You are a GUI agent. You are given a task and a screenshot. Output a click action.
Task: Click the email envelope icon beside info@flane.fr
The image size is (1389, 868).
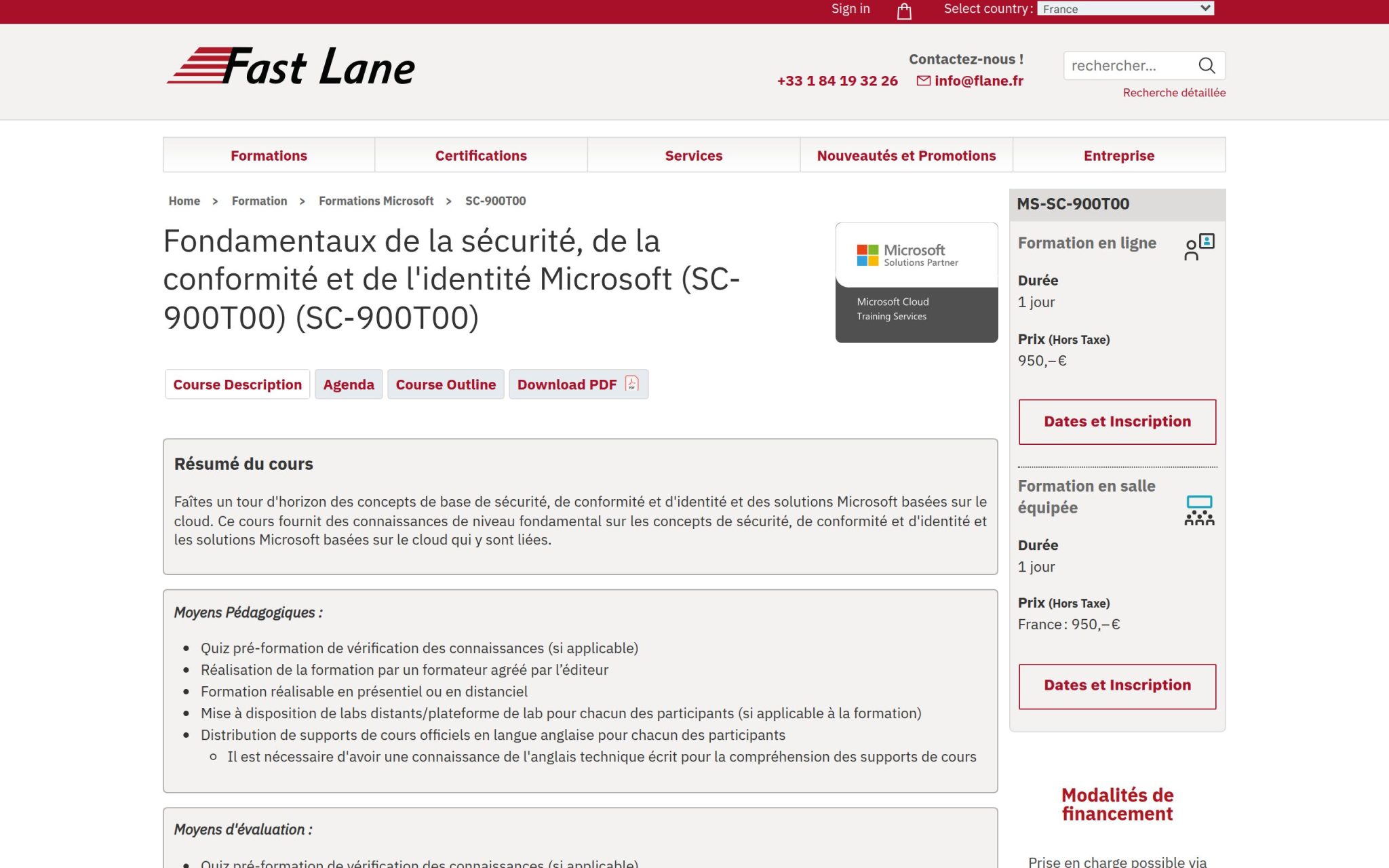(x=923, y=81)
